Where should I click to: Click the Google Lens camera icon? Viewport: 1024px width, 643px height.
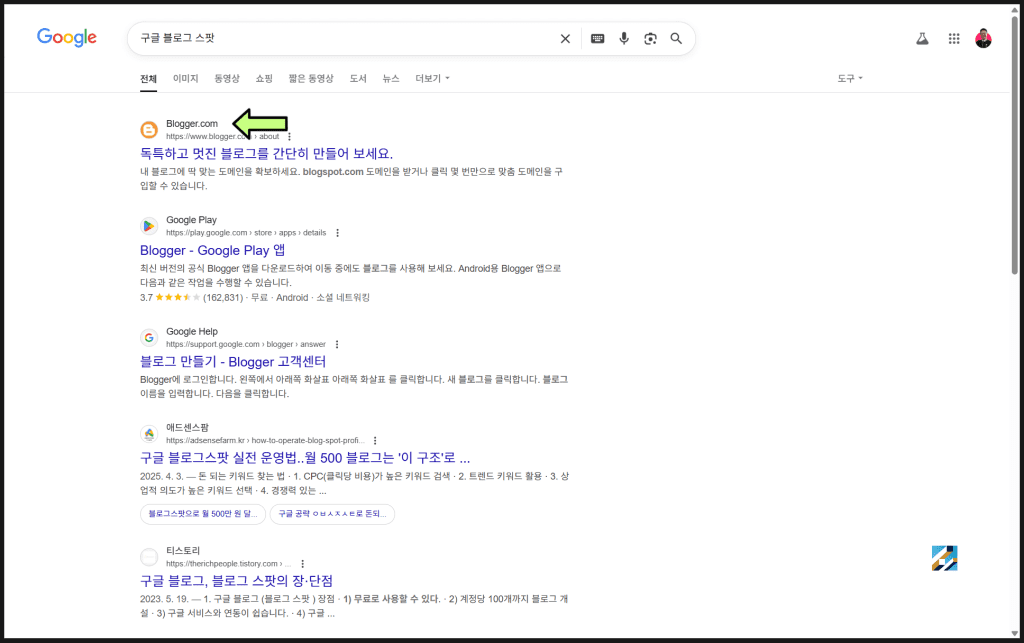(x=650, y=38)
